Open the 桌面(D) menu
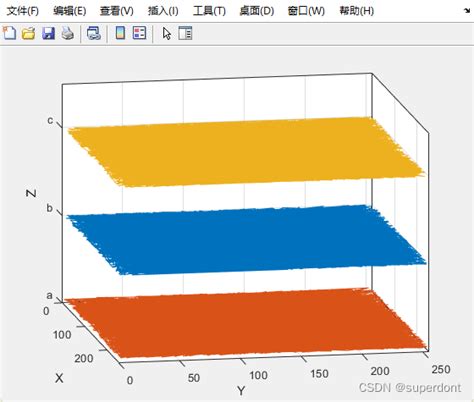Screen dimensions: 474x402 tap(257, 11)
